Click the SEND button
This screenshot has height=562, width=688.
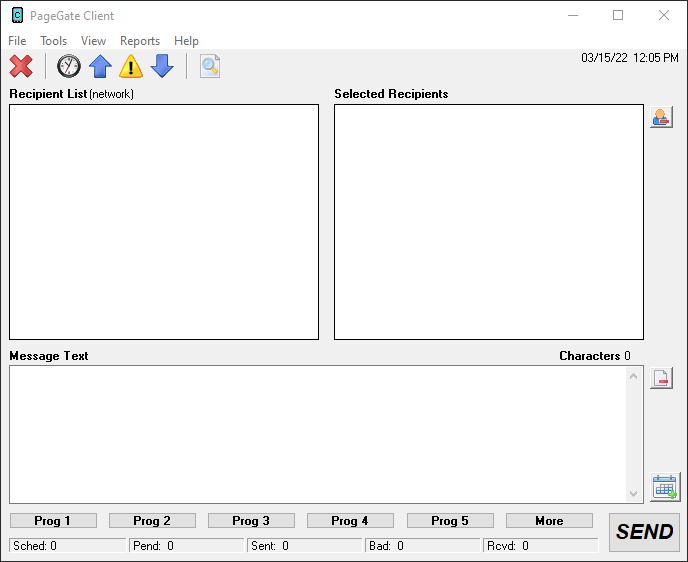tap(645, 532)
